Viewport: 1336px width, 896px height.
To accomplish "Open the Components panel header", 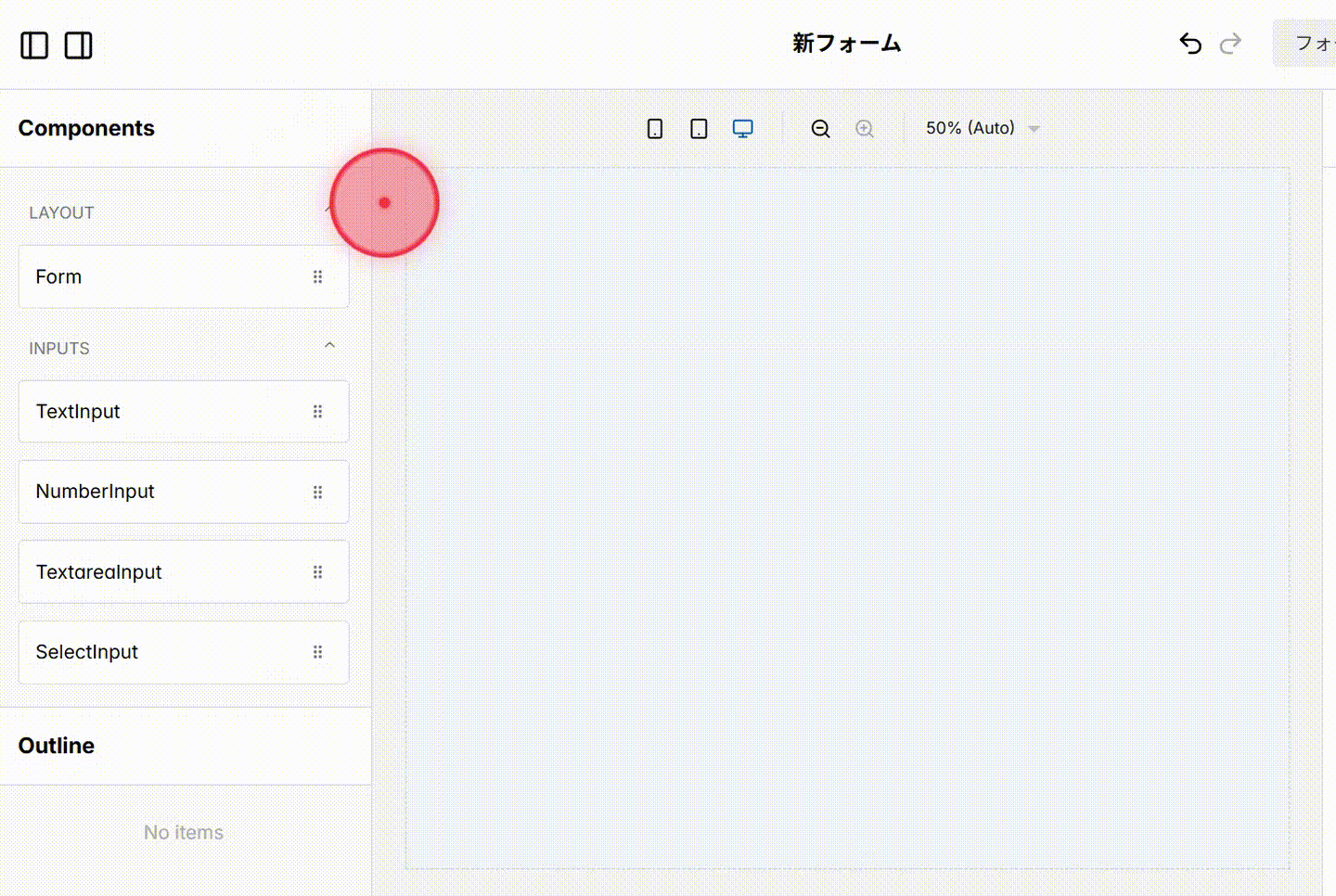I will tap(86, 128).
